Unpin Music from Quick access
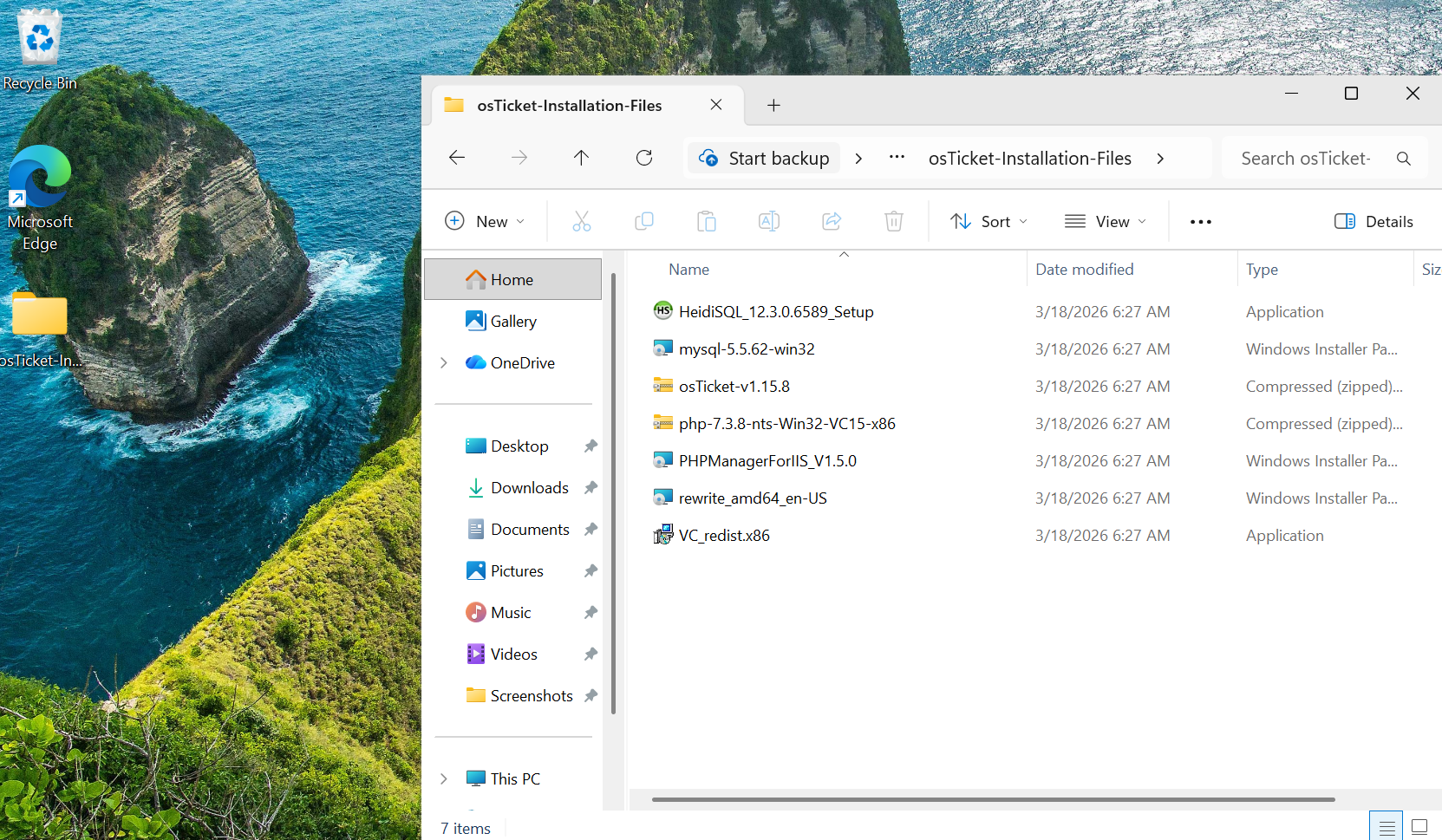Image resolution: width=1442 pixels, height=840 pixels. (x=591, y=613)
